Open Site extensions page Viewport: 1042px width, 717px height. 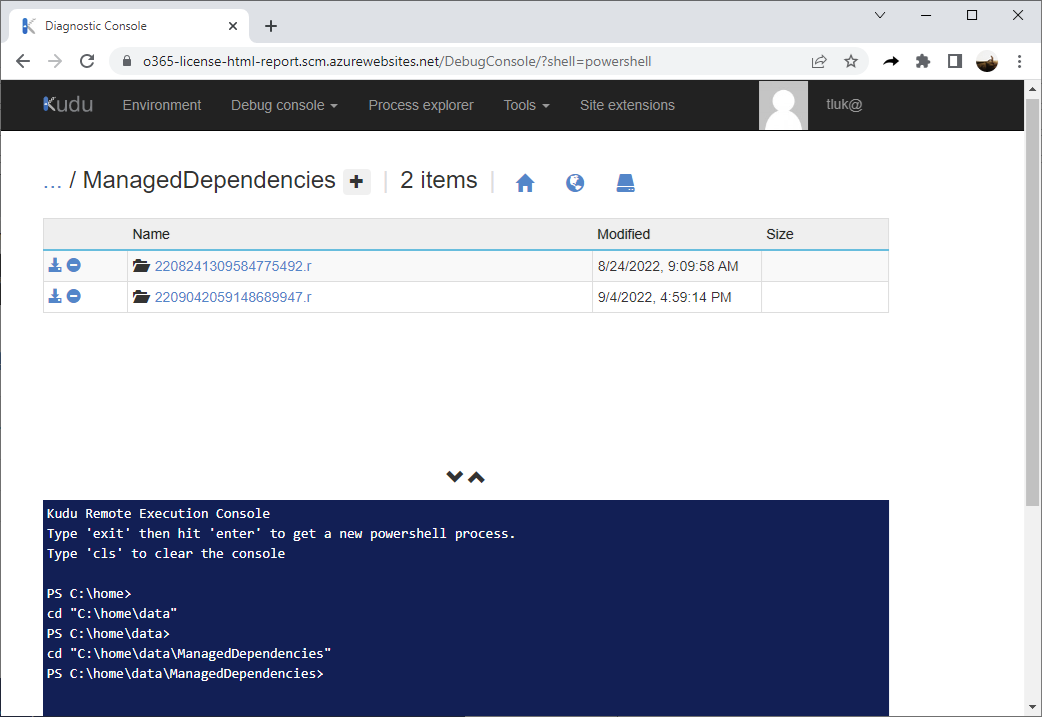click(627, 105)
